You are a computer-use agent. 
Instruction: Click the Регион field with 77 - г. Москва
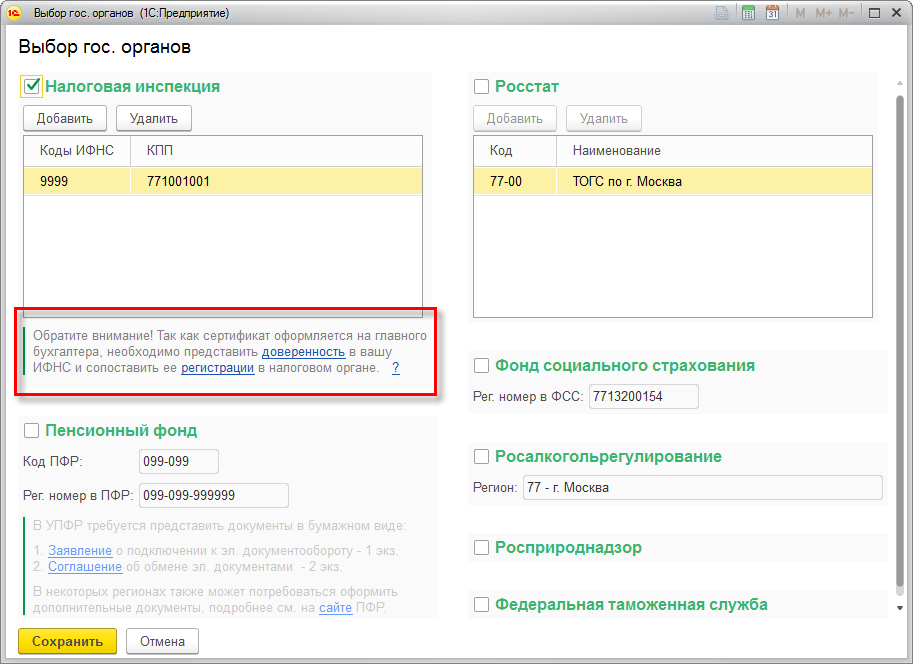point(702,488)
